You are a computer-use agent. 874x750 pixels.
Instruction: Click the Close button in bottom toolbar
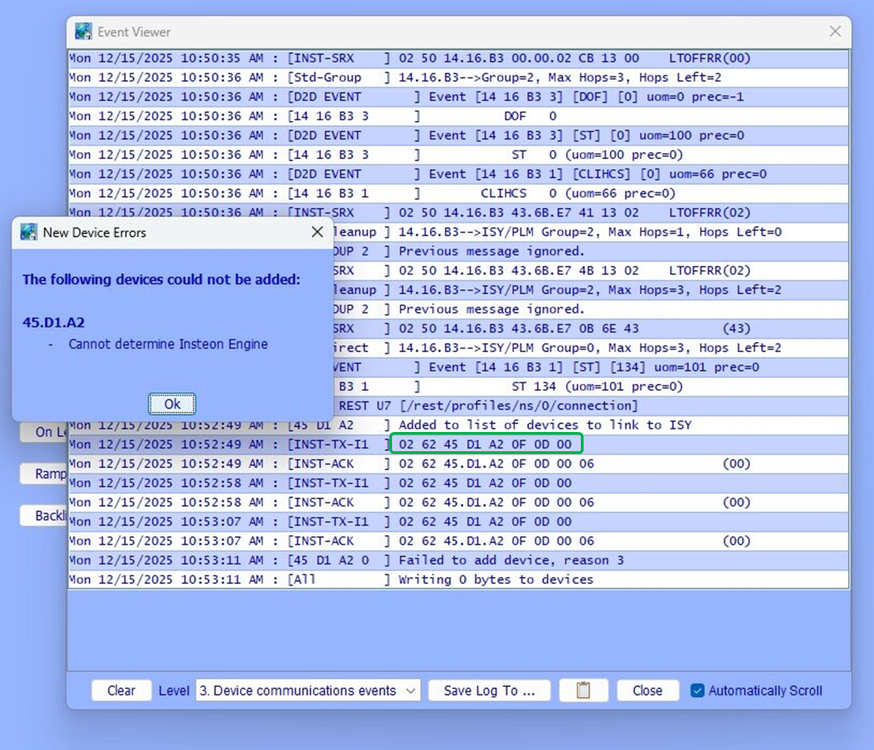[x=647, y=690]
